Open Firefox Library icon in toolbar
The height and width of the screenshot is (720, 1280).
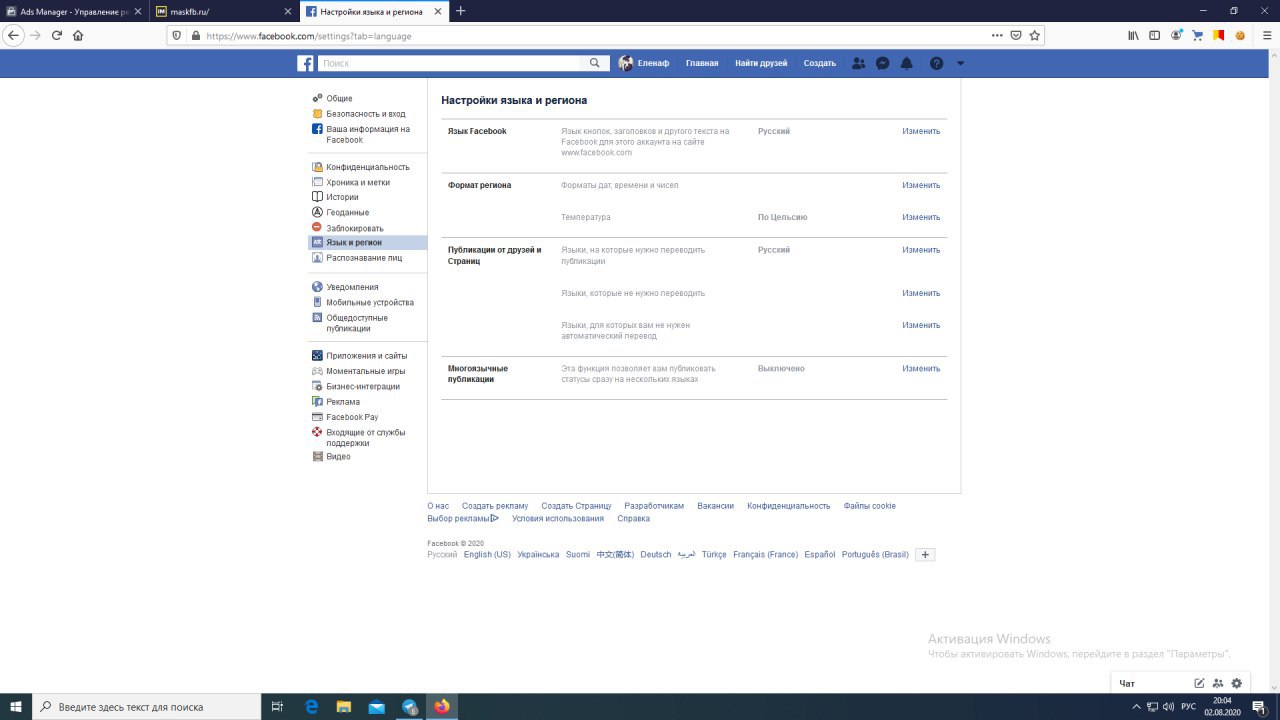[1133, 35]
